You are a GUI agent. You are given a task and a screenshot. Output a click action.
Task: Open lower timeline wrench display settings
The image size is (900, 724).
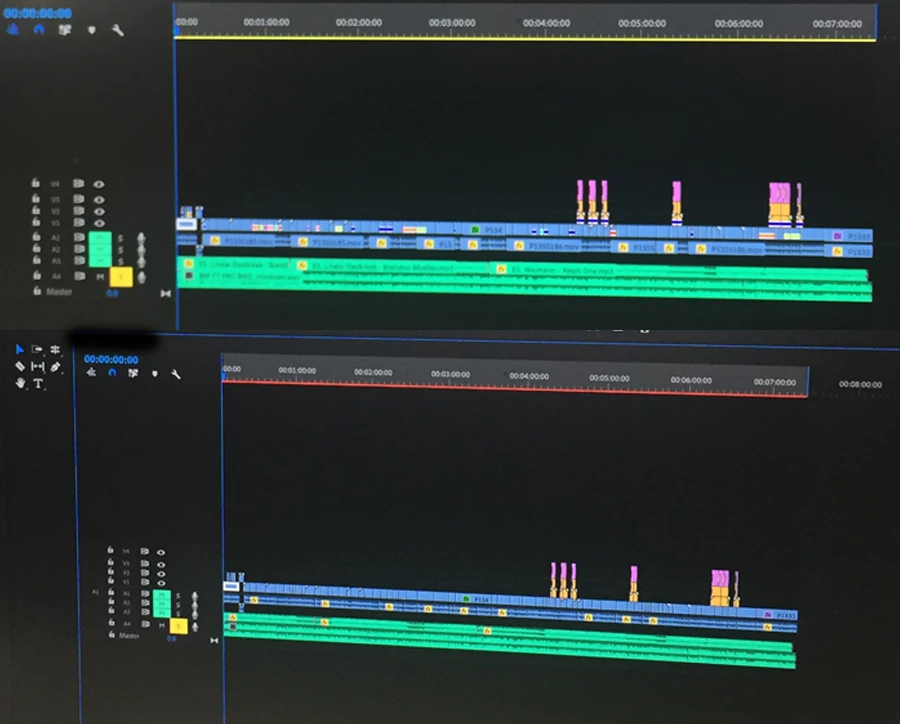[176, 374]
